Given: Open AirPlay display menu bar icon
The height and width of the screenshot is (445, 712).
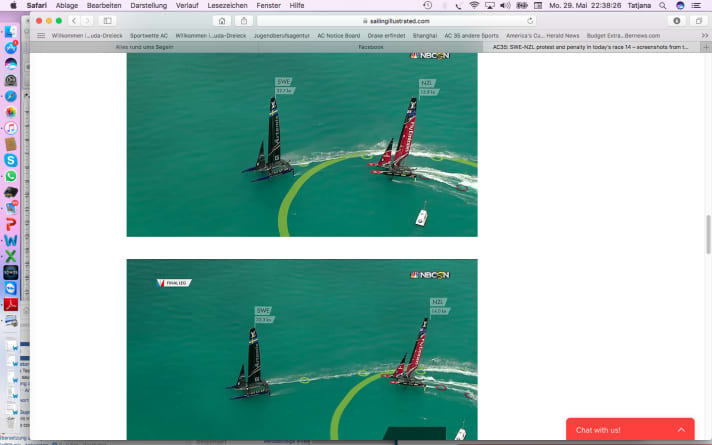Looking at the screenshot, I should [x=490, y=5].
